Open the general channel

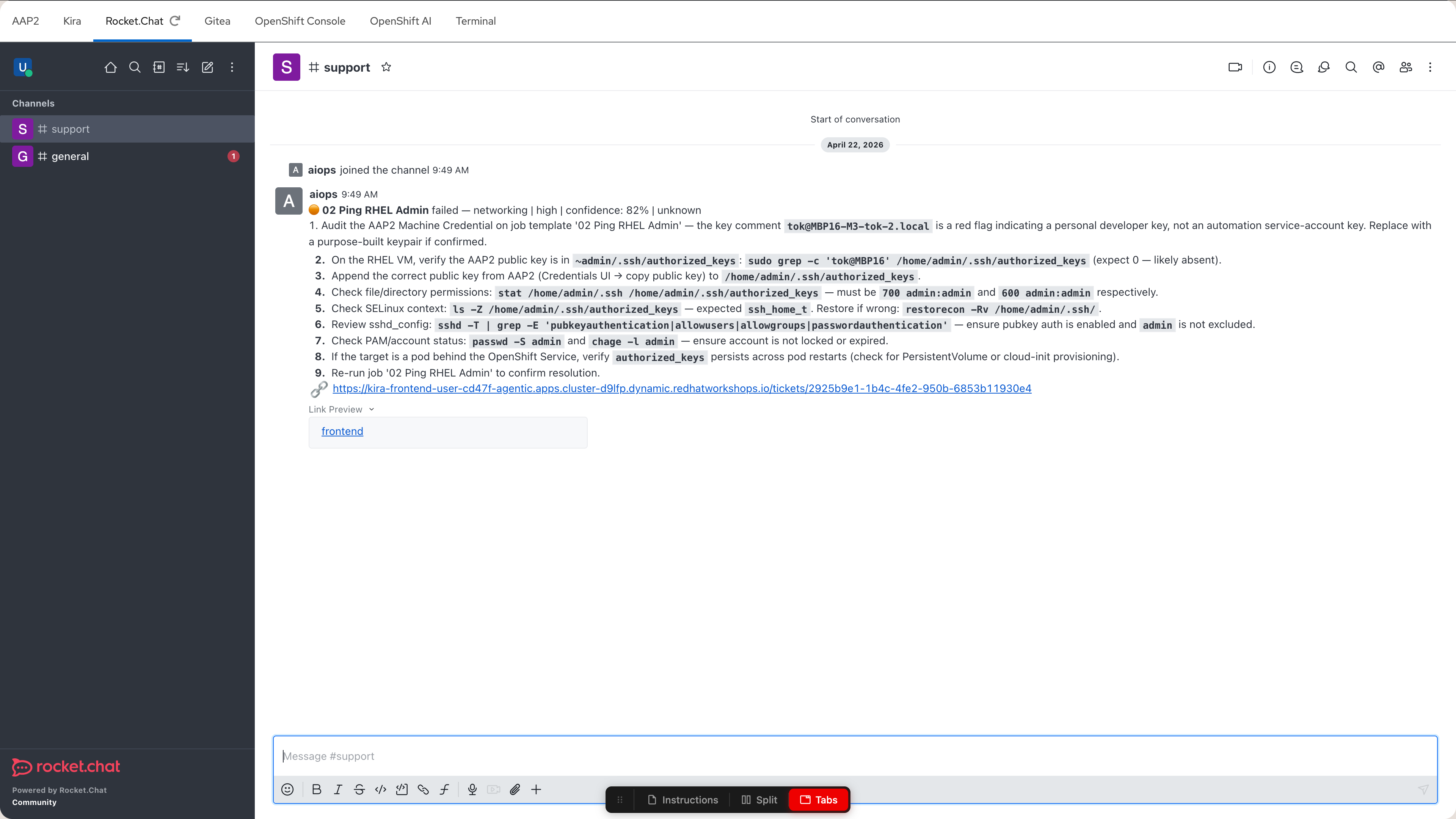pyautogui.click(x=127, y=156)
